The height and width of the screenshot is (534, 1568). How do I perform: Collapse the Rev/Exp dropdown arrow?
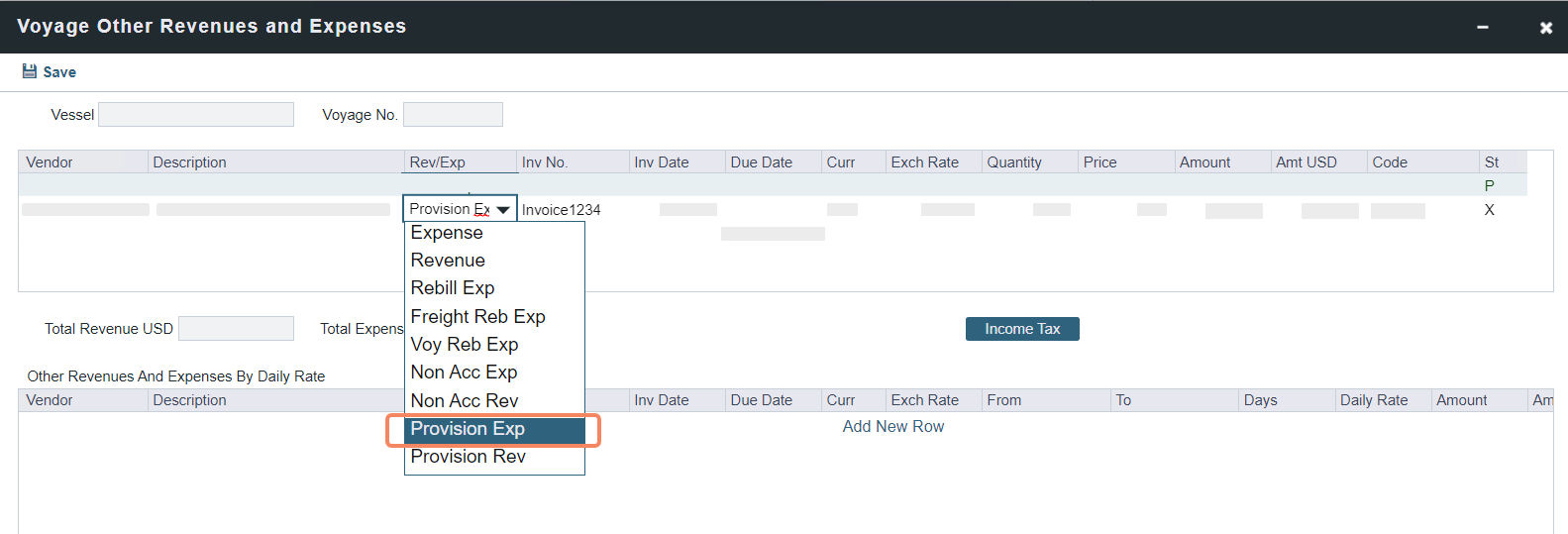[503, 210]
